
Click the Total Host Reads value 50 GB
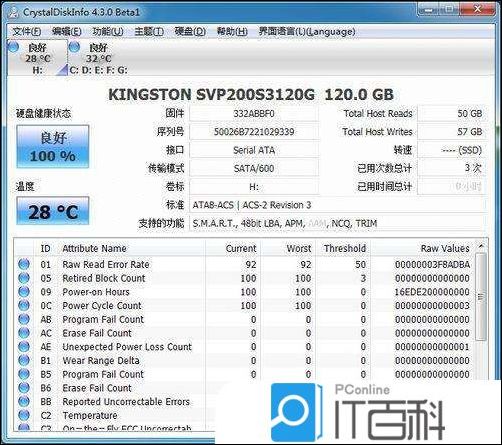(x=451, y=114)
